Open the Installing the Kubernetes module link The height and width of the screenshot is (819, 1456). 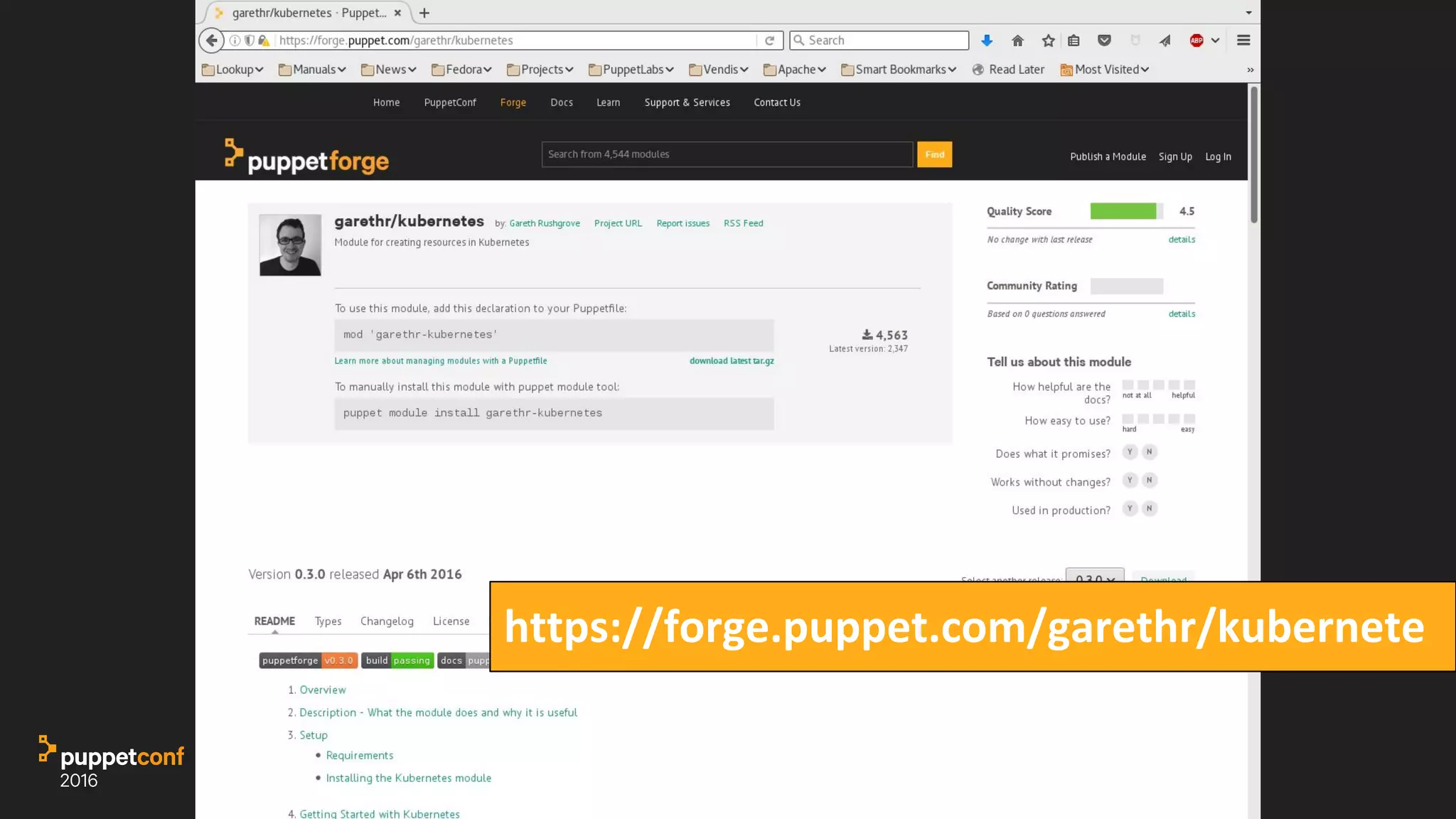(408, 778)
